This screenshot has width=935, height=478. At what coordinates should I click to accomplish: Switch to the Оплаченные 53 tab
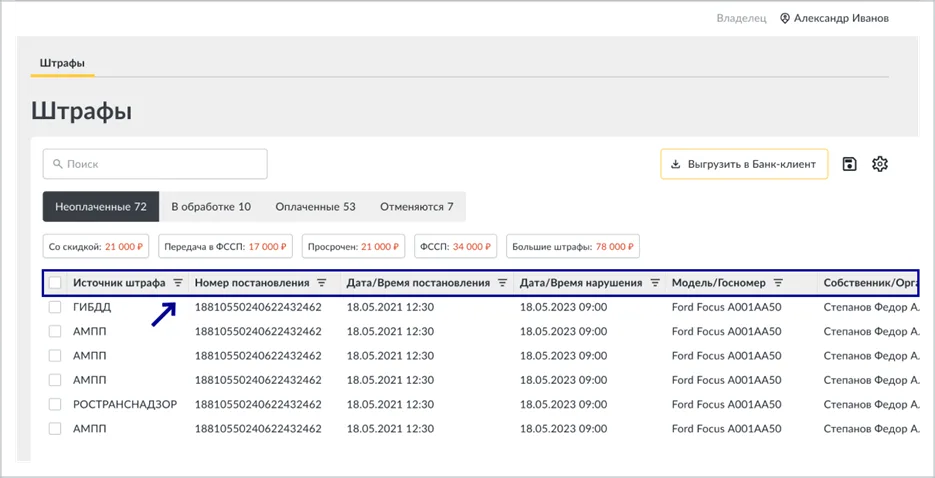(x=315, y=207)
